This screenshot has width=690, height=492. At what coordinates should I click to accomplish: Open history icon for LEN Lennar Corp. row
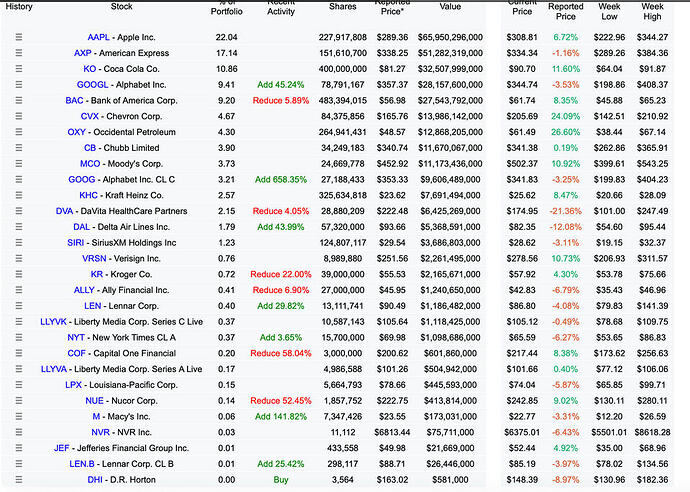tap(18, 306)
